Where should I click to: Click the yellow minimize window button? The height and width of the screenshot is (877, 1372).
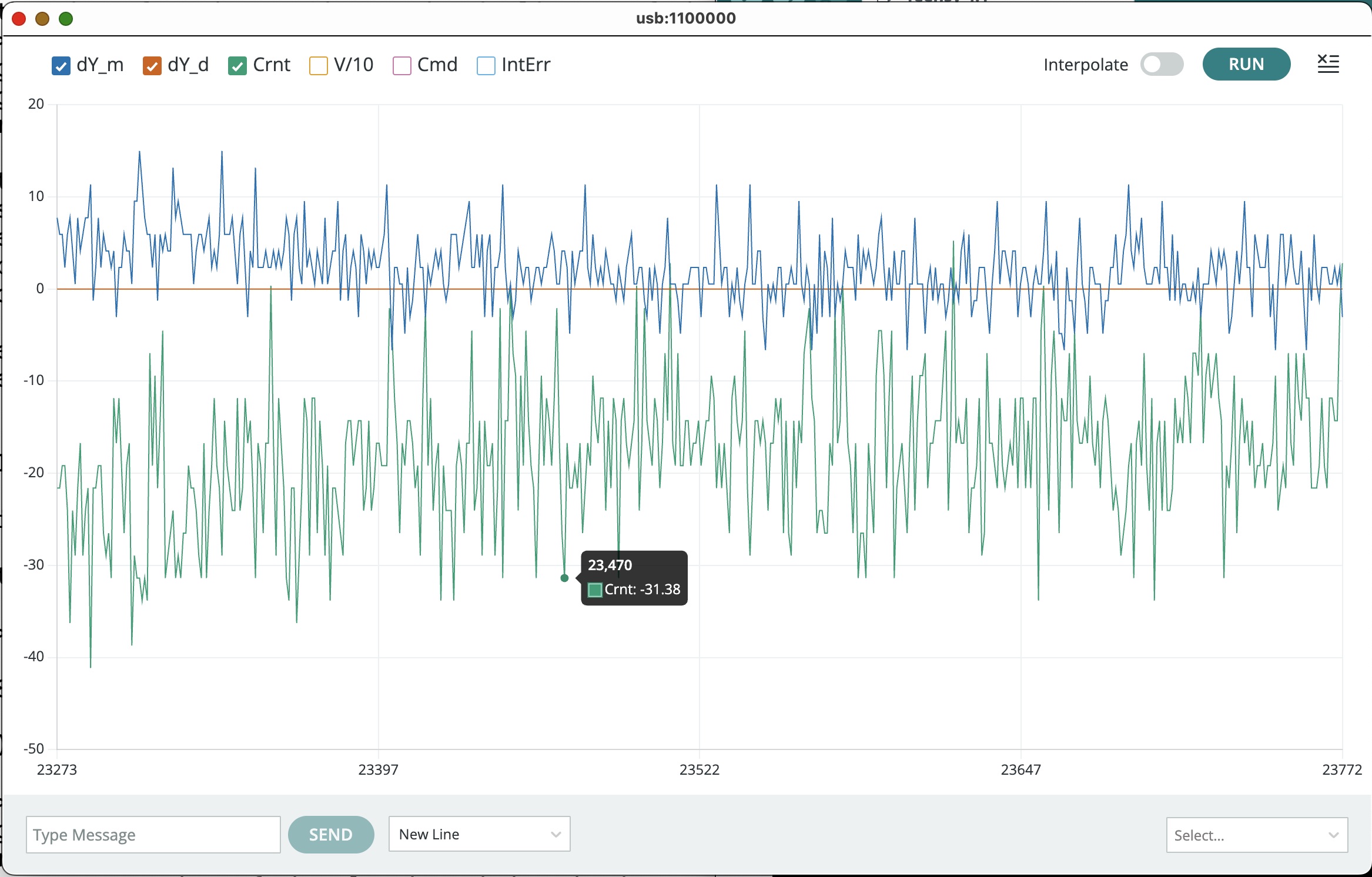[42, 19]
